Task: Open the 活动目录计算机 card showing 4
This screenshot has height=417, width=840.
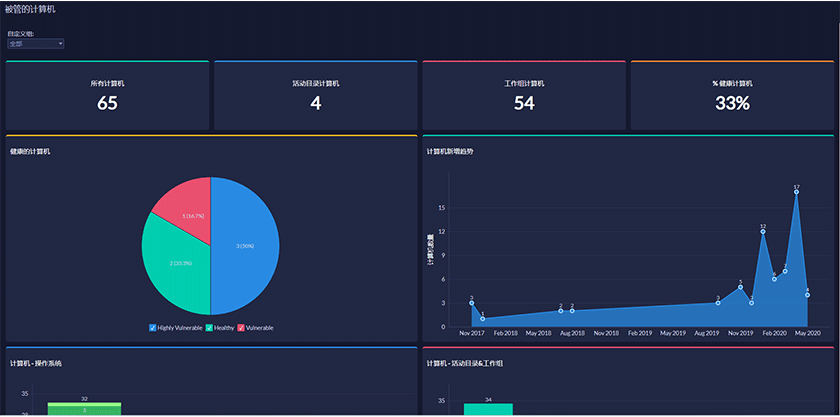Action: [316, 95]
